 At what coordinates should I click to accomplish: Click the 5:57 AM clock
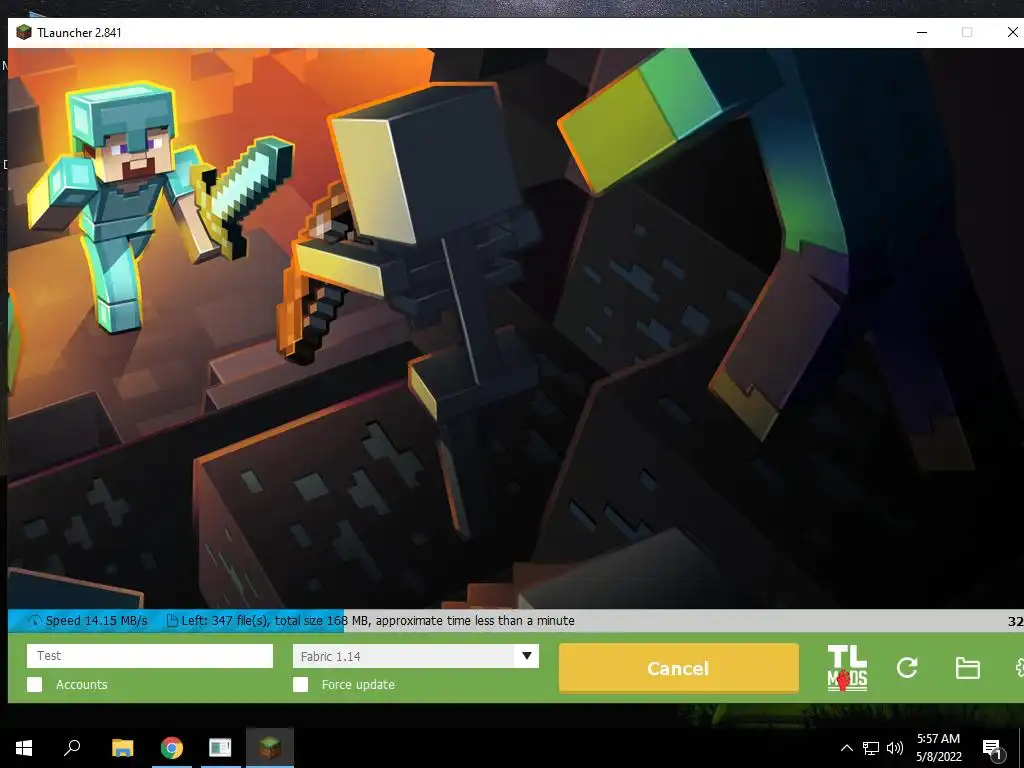point(938,739)
